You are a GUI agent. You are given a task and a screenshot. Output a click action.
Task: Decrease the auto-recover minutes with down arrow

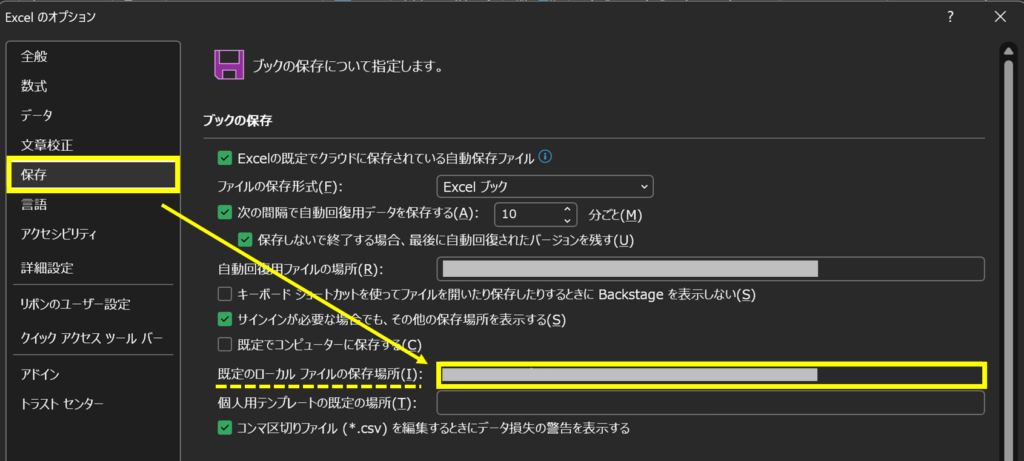(x=568, y=220)
